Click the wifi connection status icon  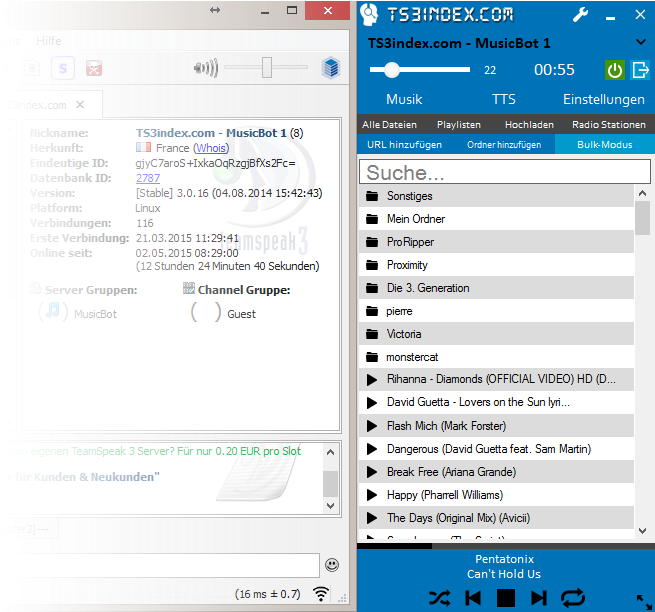coord(321,594)
